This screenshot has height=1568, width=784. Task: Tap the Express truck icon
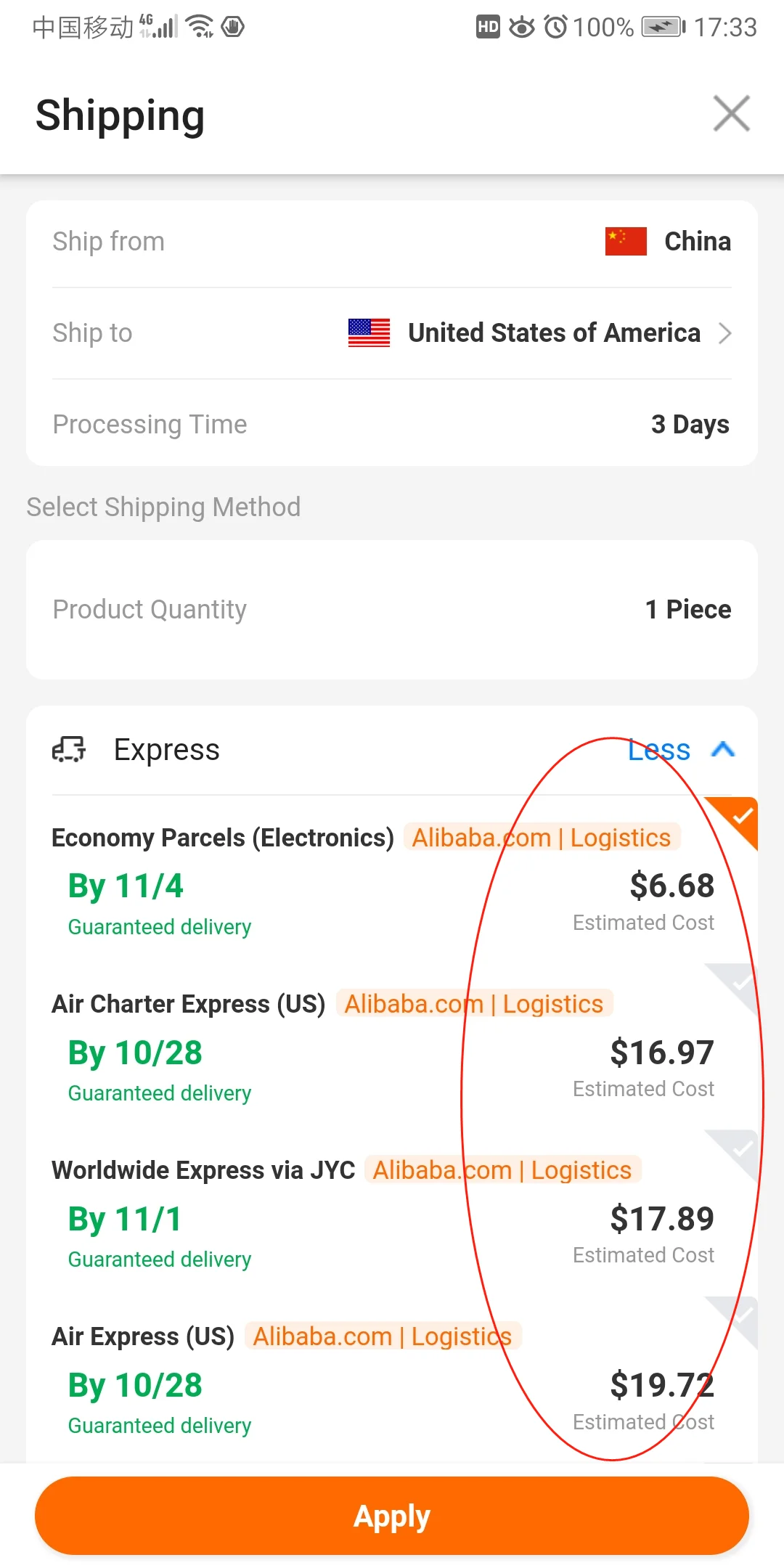click(x=69, y=749)
